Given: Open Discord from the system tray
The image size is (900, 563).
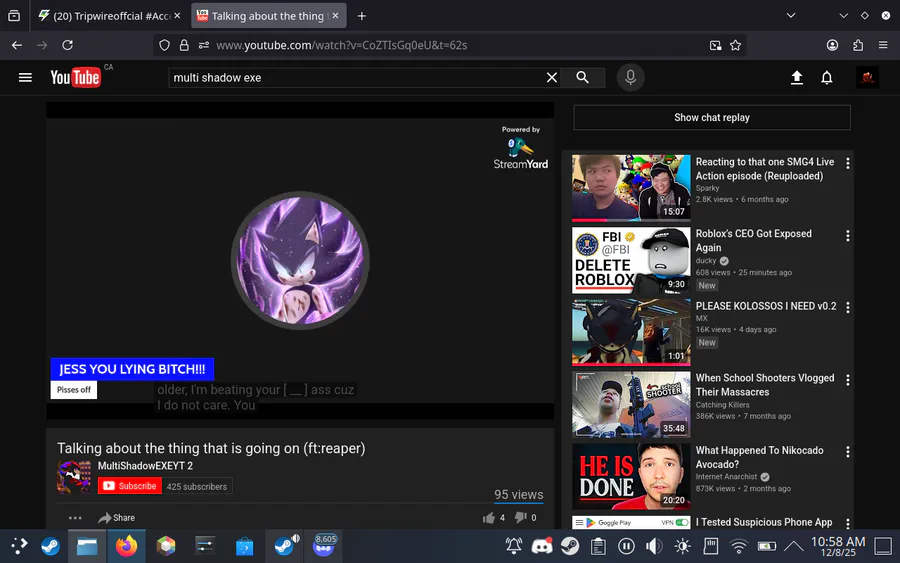Looking at the screenshot, I should pyautogui.click(x=542, y=546).
